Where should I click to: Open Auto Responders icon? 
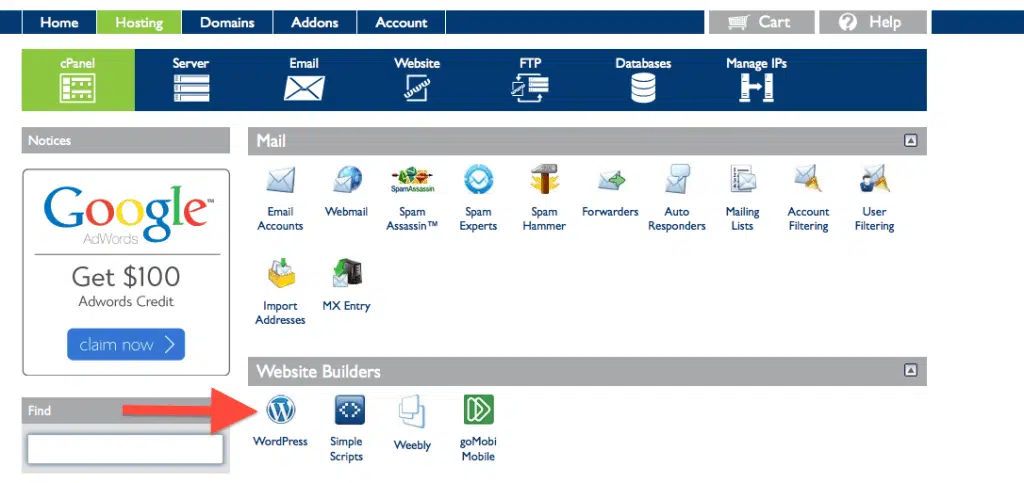tap(676, 181)
